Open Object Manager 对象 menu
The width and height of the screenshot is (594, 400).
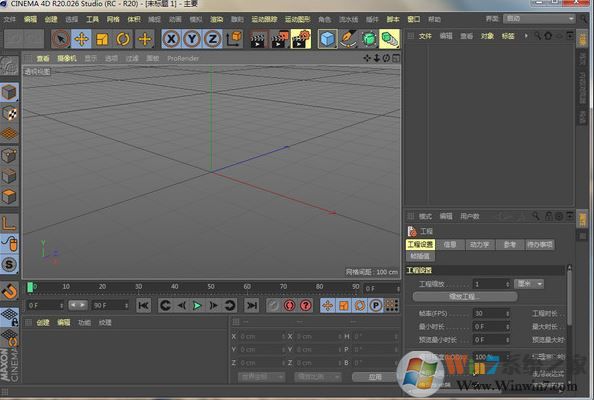(487, 36)
